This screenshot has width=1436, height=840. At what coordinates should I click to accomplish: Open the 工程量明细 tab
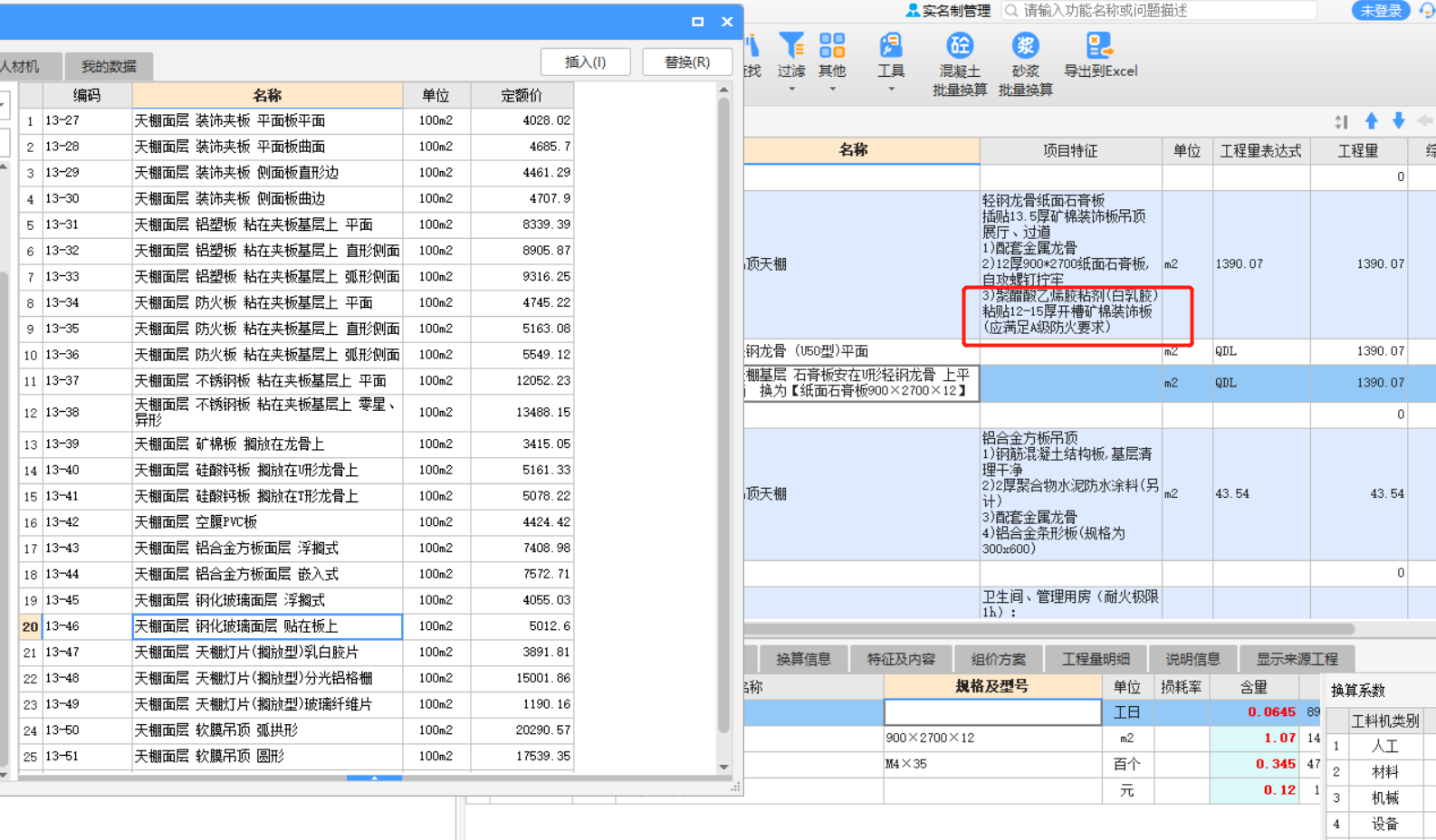[x=1096, y=659]
